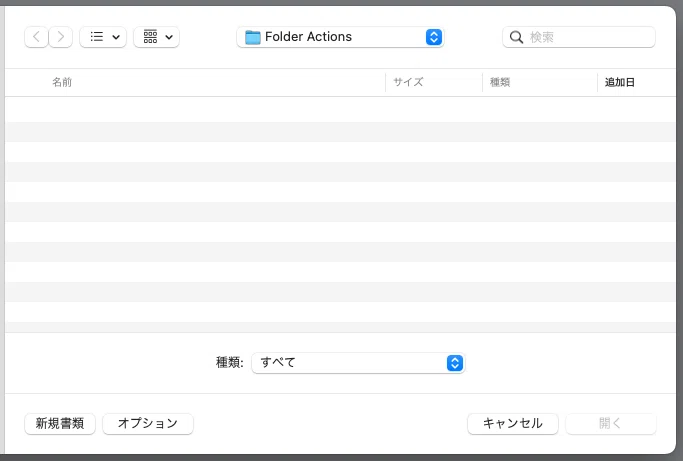683x461 pixels.
Task: Go back with the left chevron button
Action: (x=36, y=37)
